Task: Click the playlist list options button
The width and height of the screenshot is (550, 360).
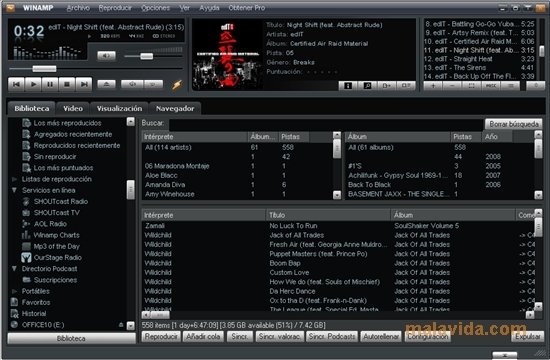Action: (510, 85)
